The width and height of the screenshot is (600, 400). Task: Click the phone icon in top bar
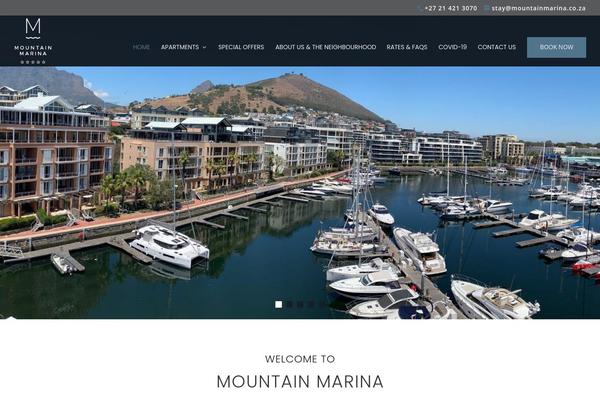420,8
